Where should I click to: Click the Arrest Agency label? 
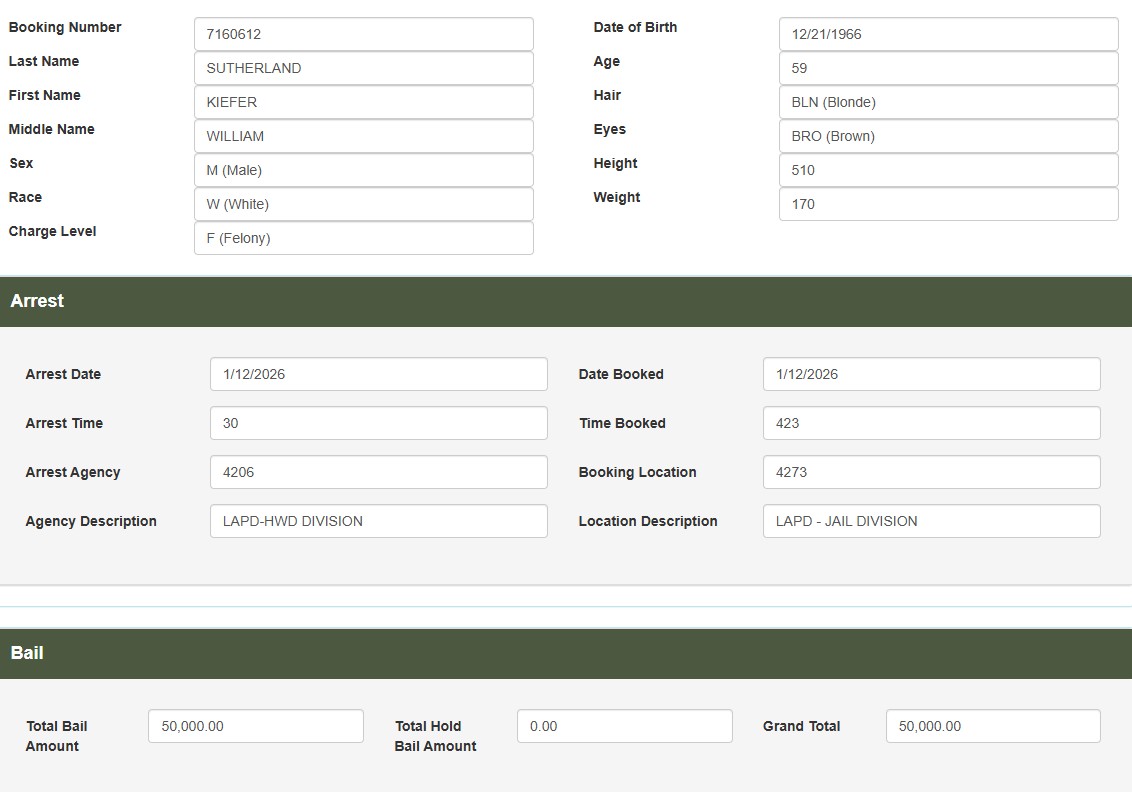point(73,472)
